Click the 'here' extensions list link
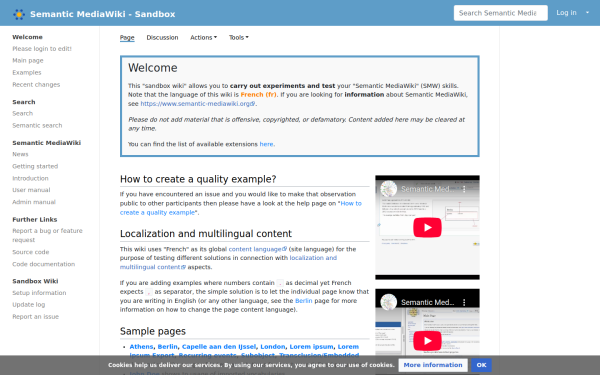 (x=266, y=144)
